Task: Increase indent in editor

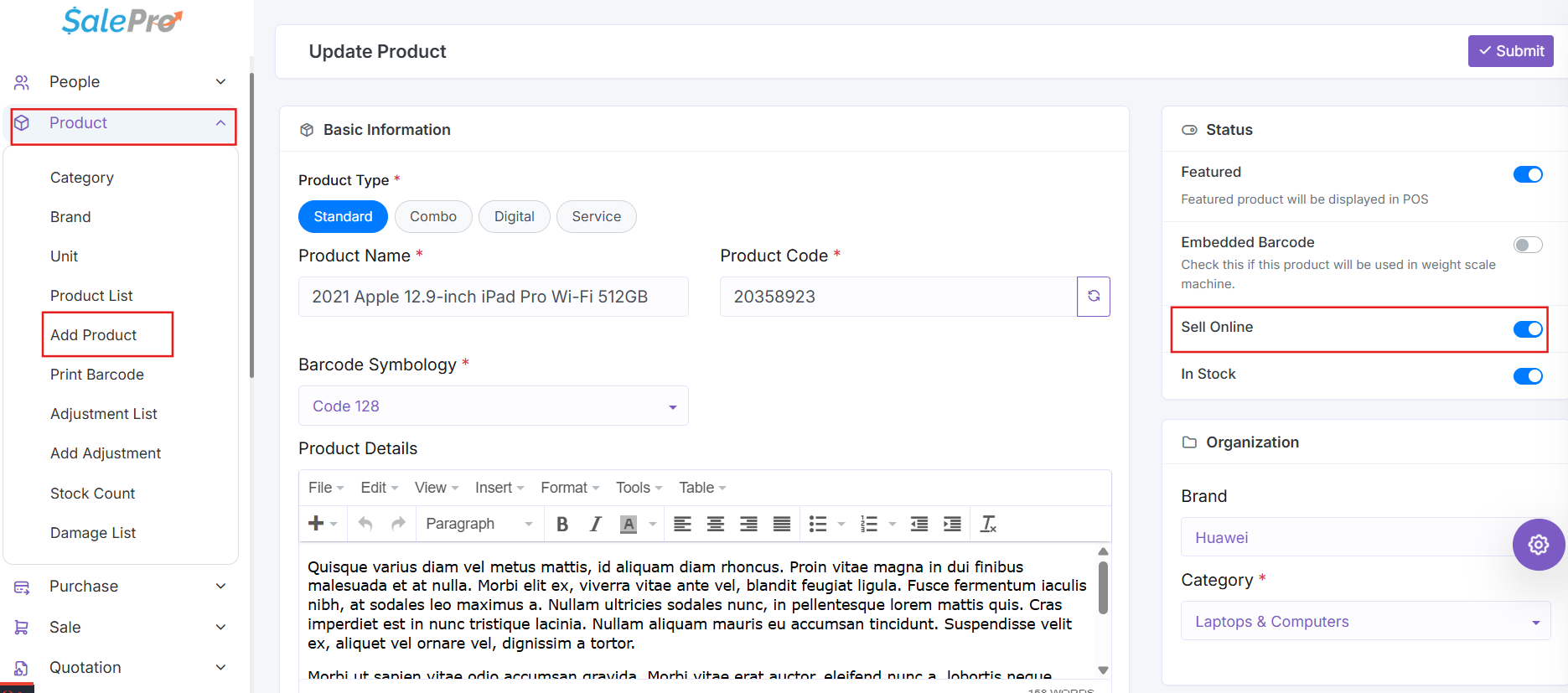Action: point(952,524)
